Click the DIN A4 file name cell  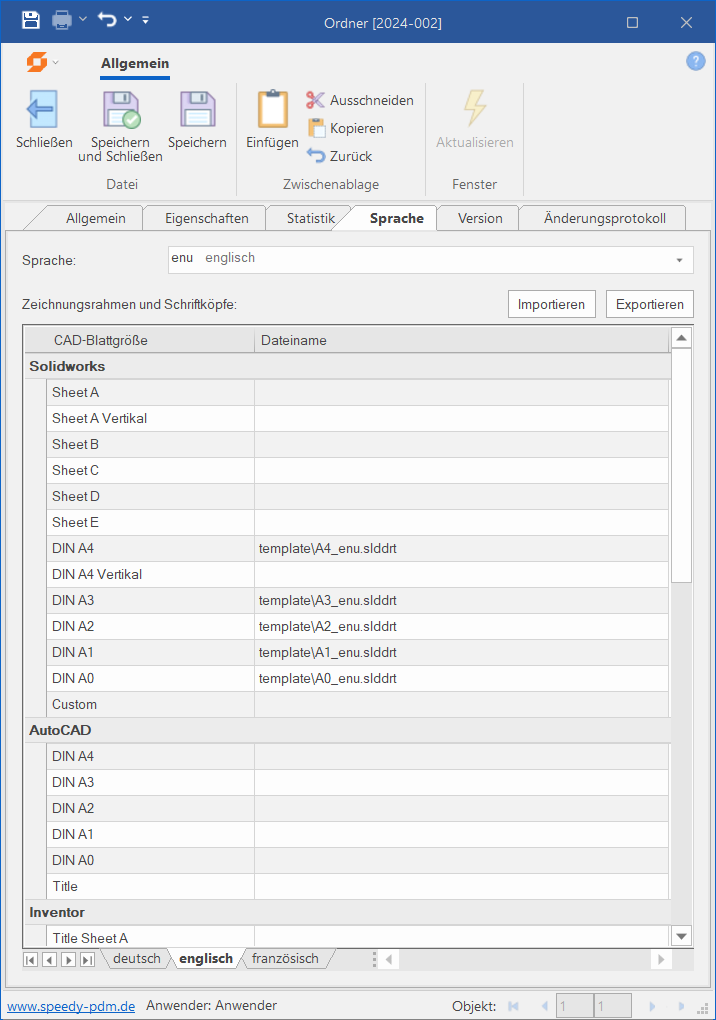[x=460, y=548]
